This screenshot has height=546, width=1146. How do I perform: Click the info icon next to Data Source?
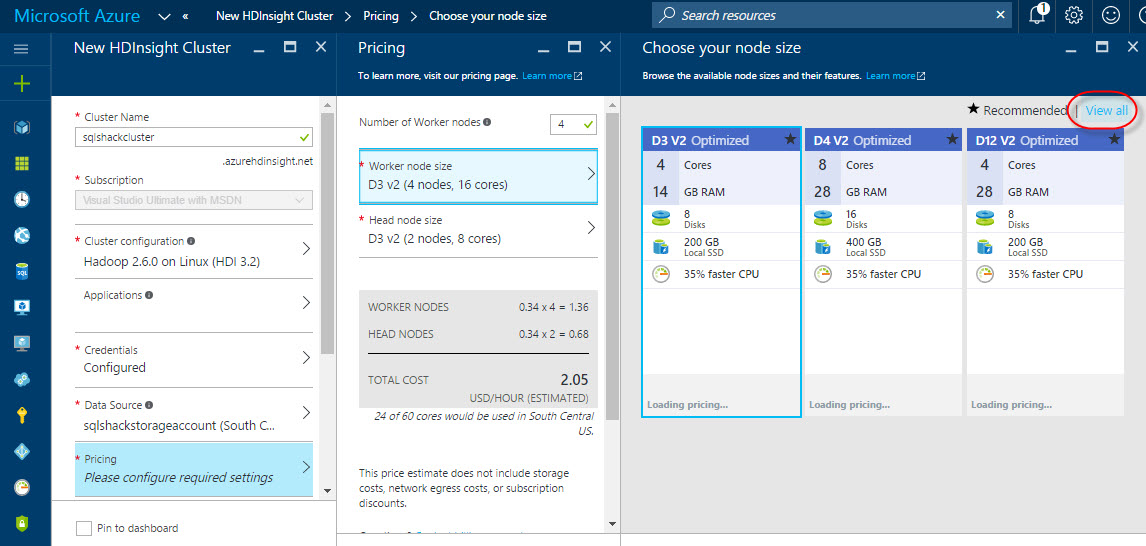pyautogui.click(x=149, y=404)
